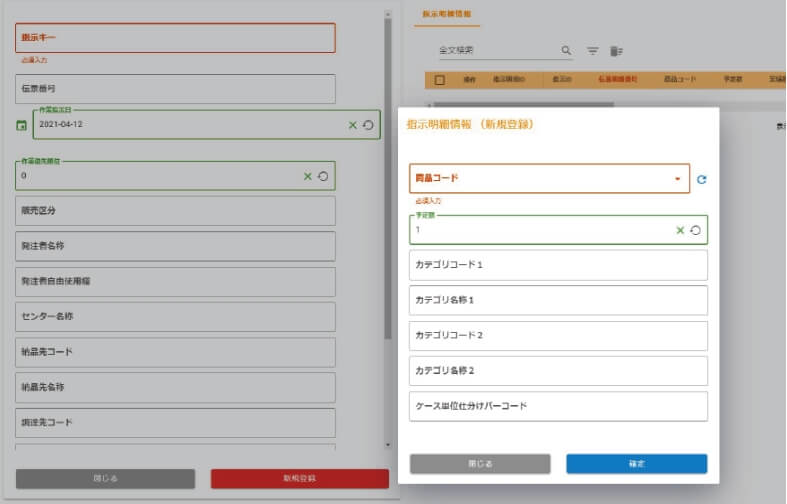Open the column settings icon in table toolbar
Screen dimensions: 787x504
[x=616, y=51]
